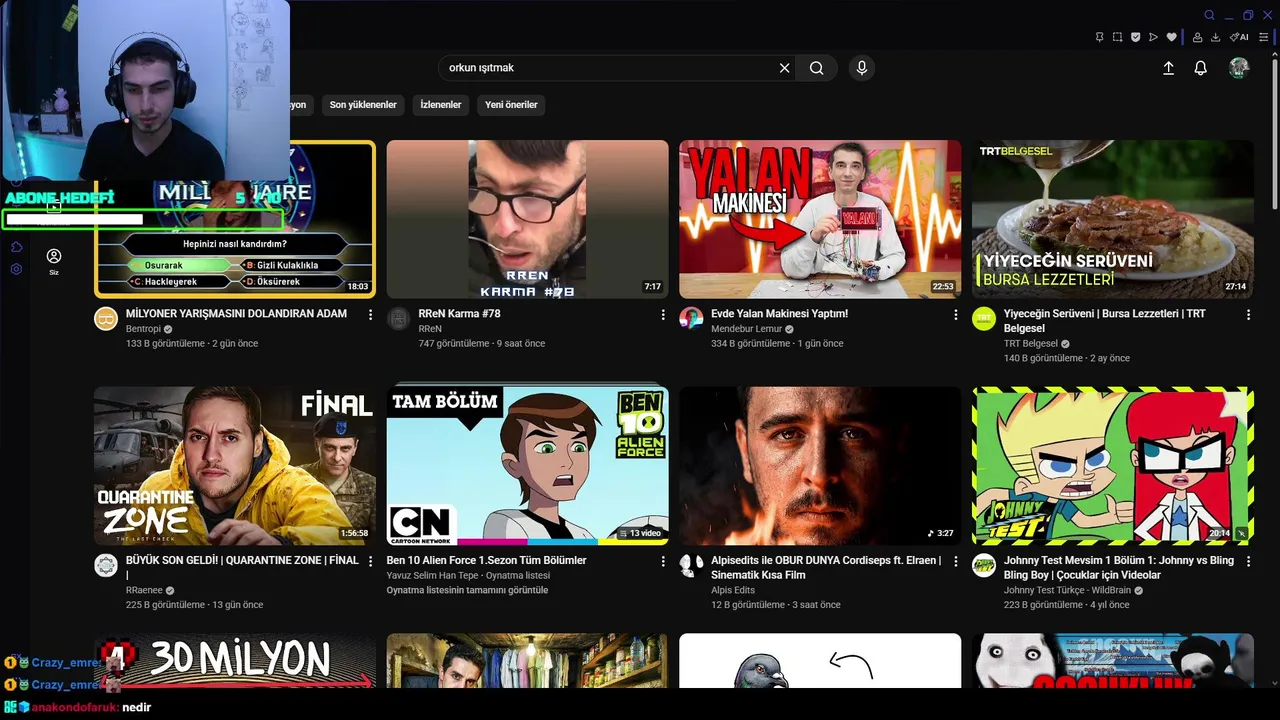Click Oynatma listesinin tamamını görüntüle link
This screenshot has width=1280, height=720.
[x=467, y=590]
